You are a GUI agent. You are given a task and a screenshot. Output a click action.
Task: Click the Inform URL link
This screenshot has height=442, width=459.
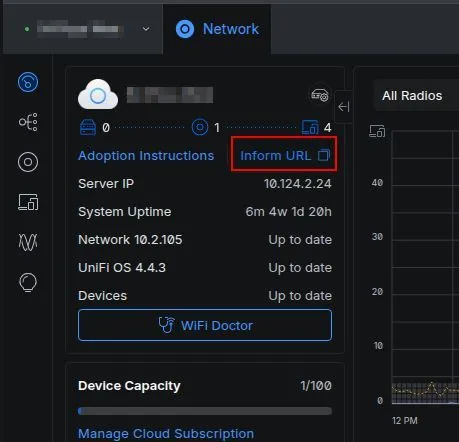[x=275, y=156]
